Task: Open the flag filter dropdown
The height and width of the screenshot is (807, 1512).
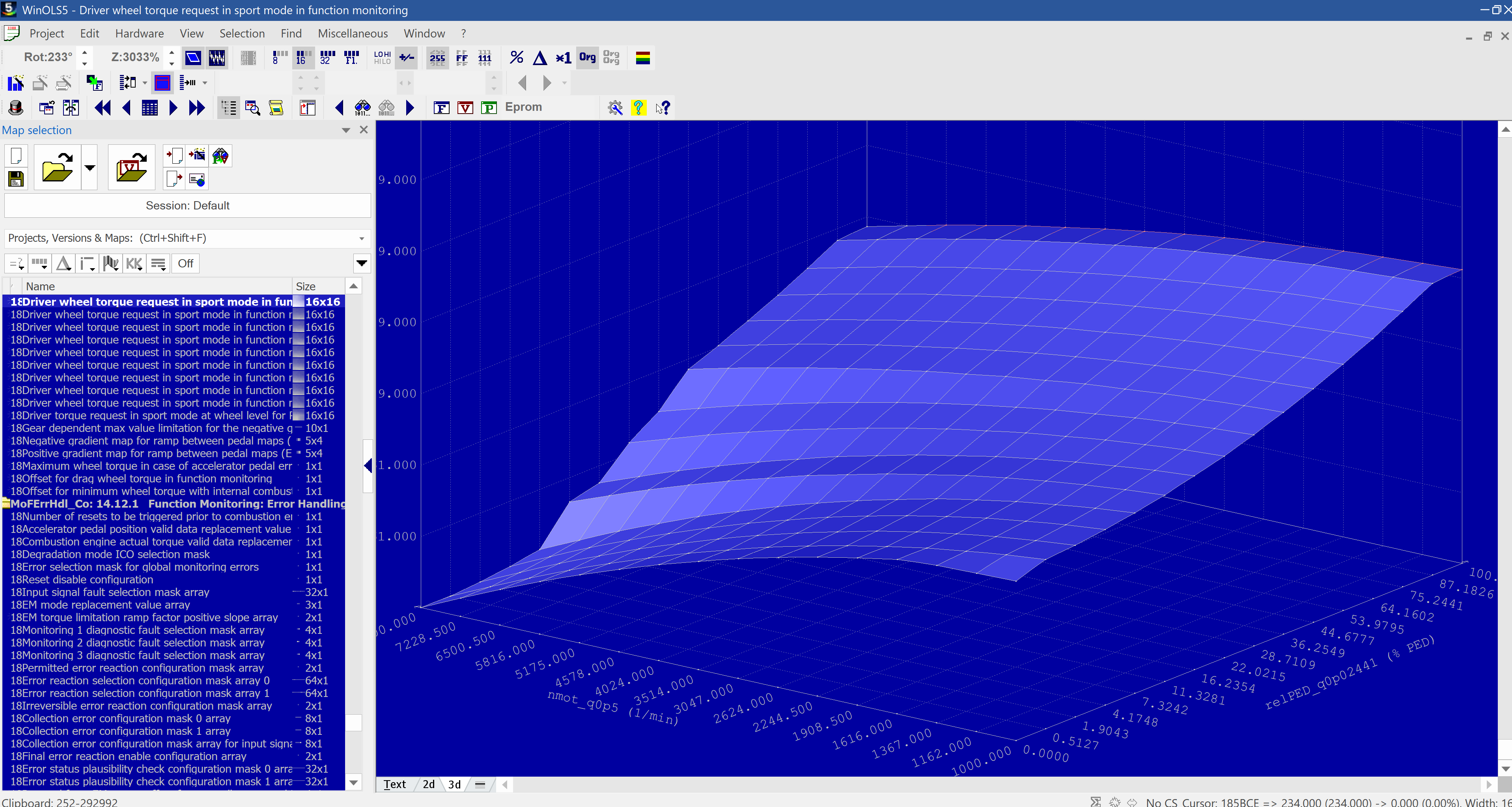Action: (x=110, y=263)
